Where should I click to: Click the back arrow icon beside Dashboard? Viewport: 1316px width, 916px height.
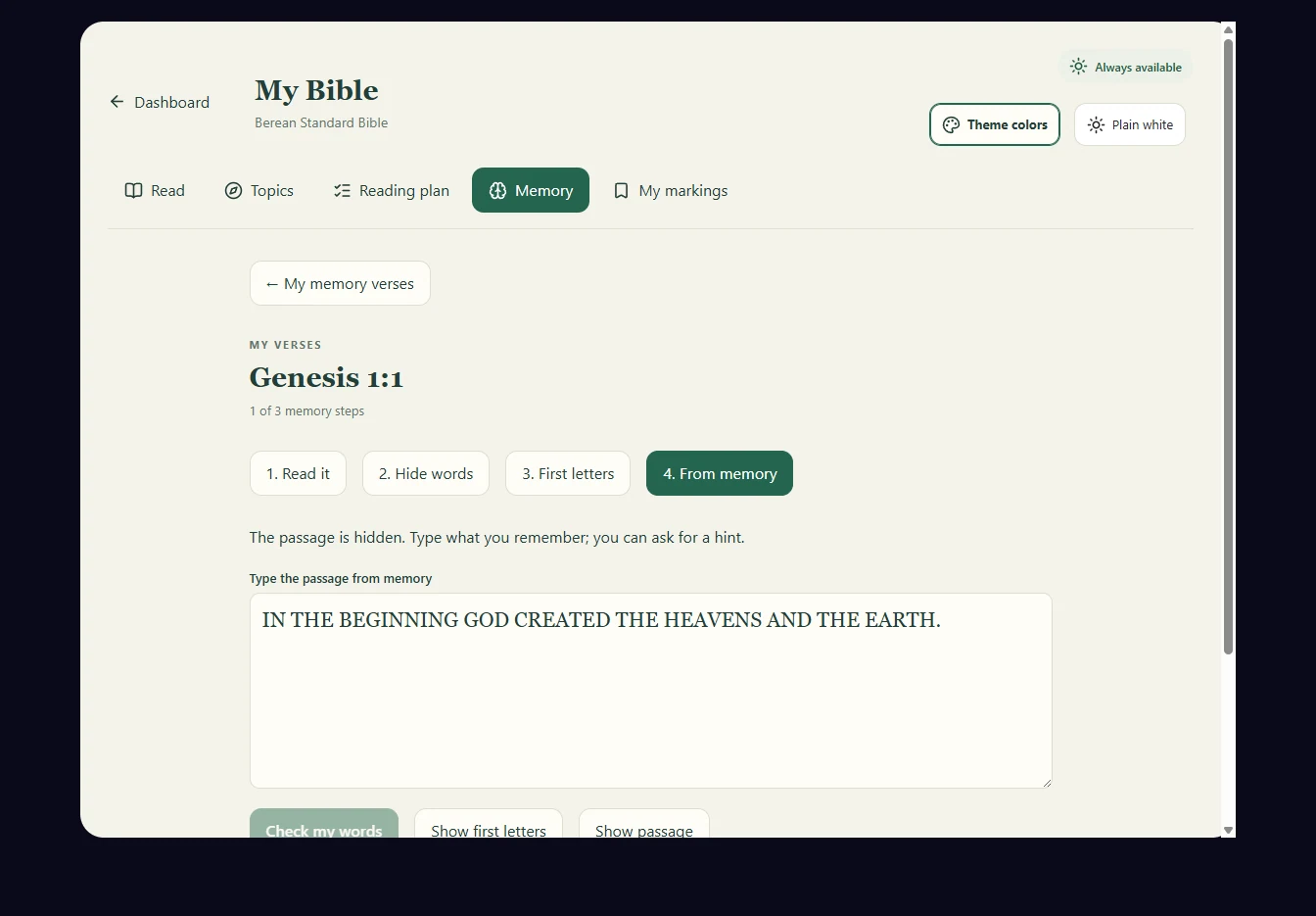pyautogui.click(x=117, y=102)
